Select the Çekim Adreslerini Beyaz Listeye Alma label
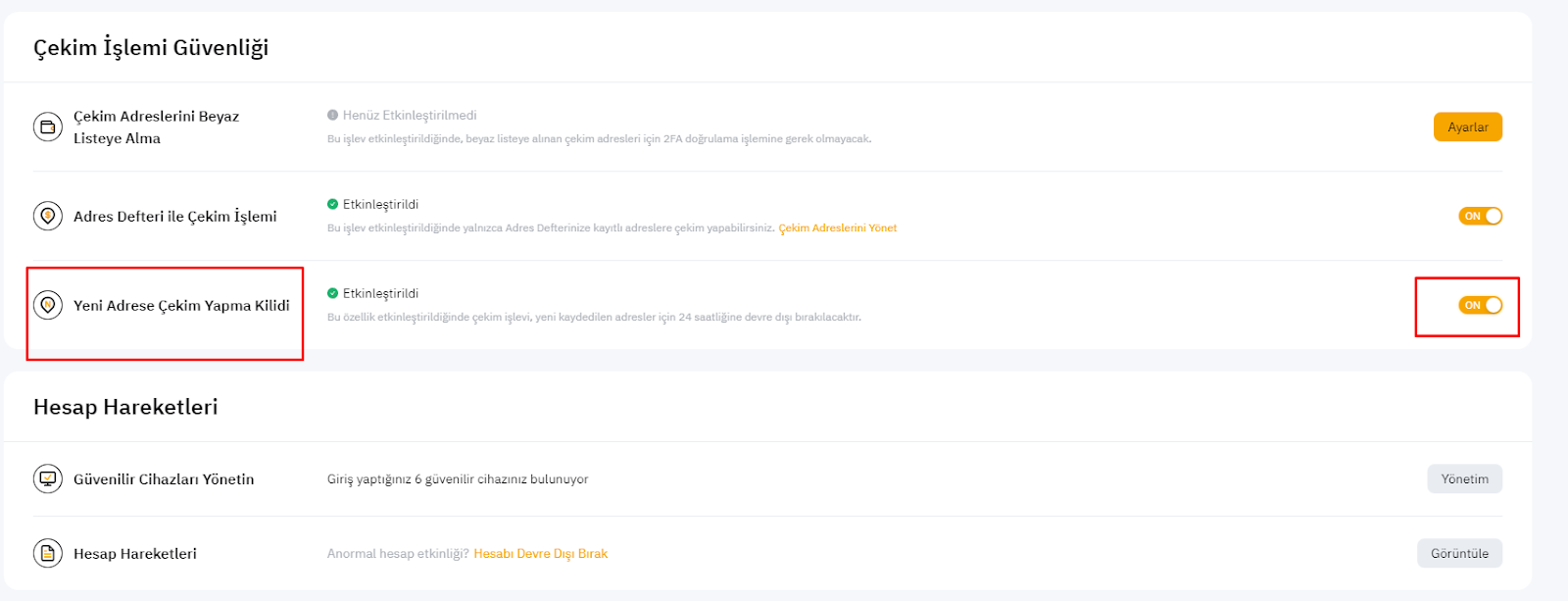 [156, 127]
